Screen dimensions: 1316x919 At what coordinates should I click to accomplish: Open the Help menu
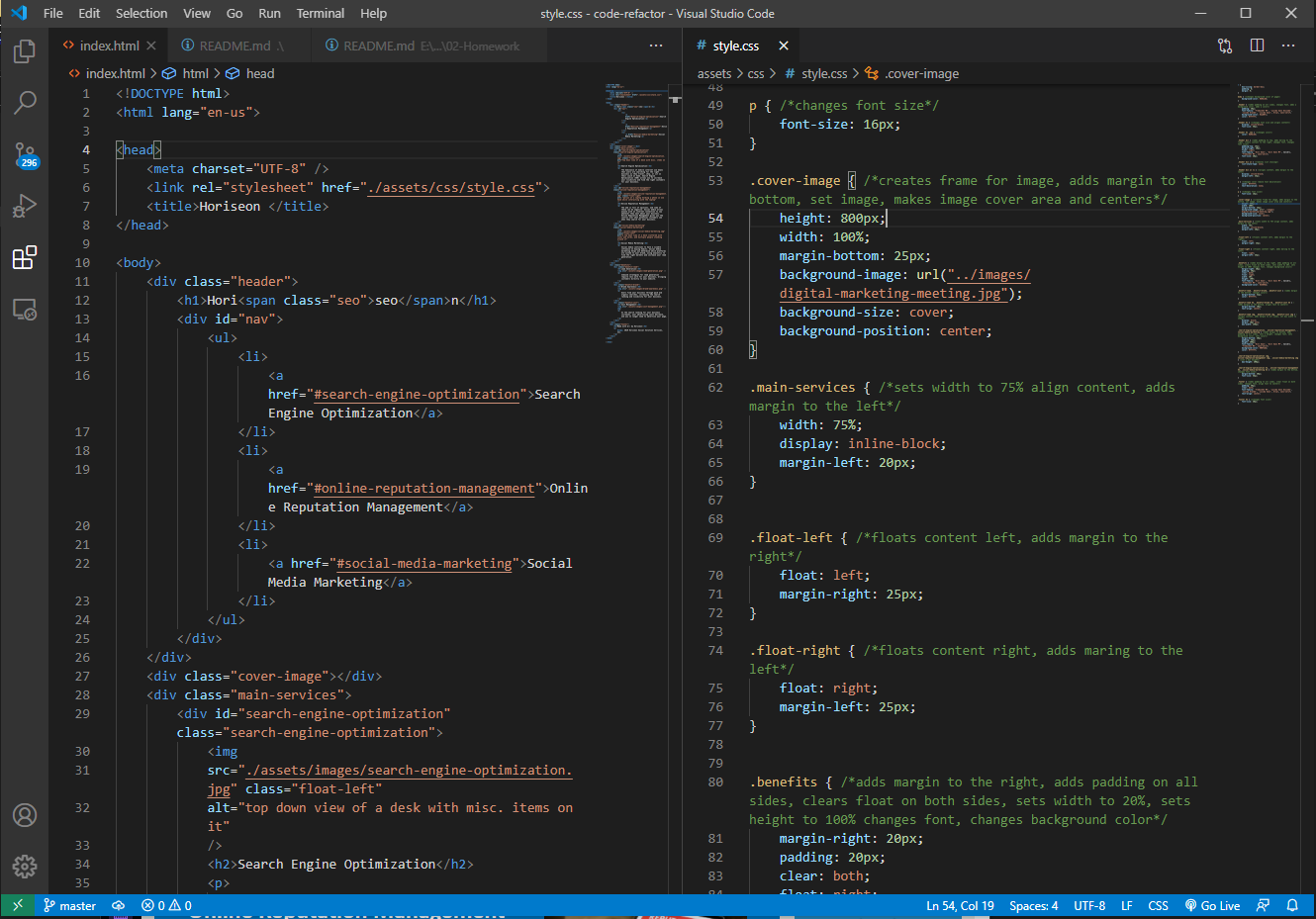click(374, 13)
